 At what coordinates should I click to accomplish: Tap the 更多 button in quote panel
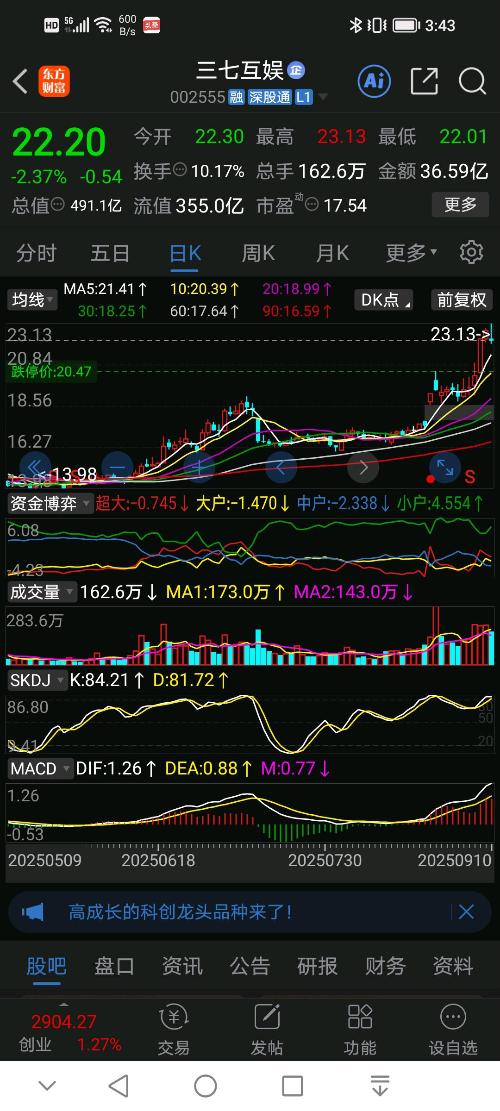(460, 205)
